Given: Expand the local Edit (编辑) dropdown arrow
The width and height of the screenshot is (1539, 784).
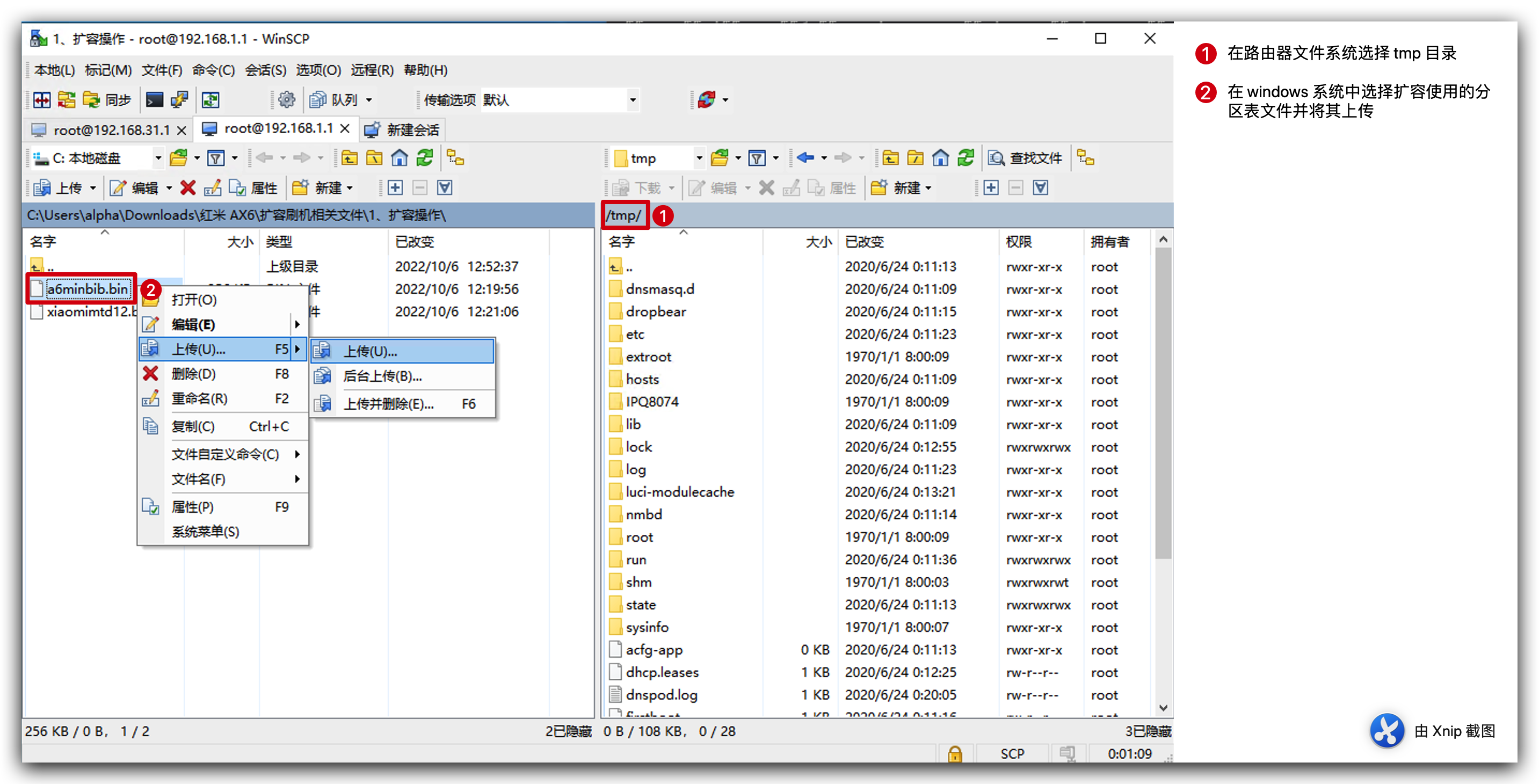Looking at the screenshot, I should click(x=169, y=188).
